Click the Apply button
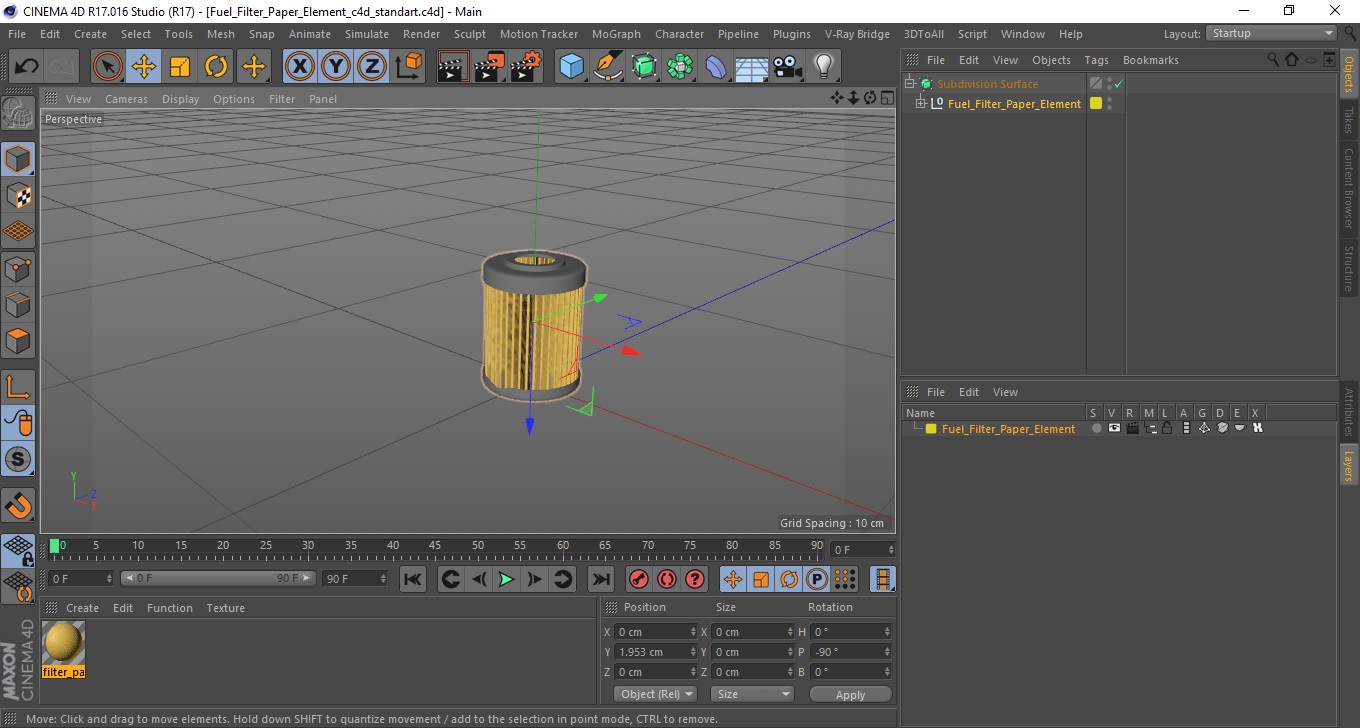The width and height of the screenshot is (1360, 728). click(850, 694)
